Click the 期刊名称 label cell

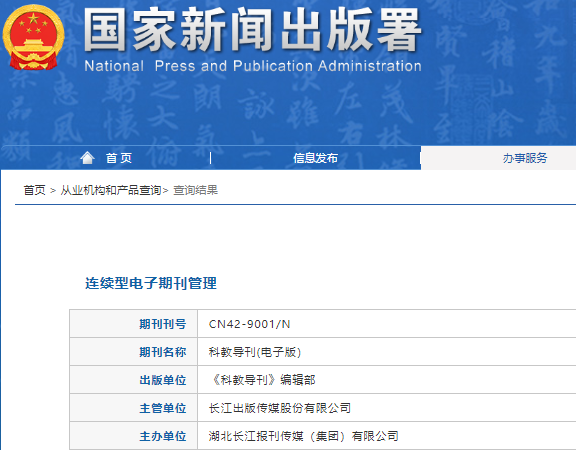click(x=134, y=352)
